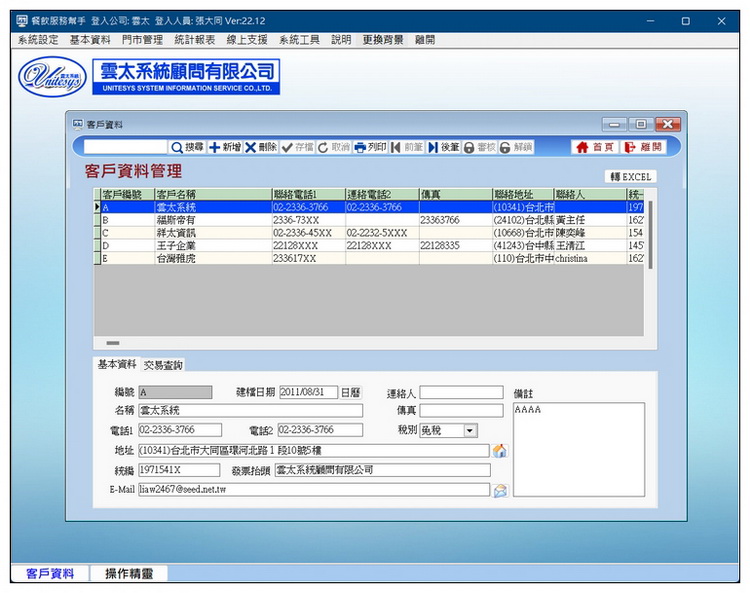Select row C 祥太資訊

(x=369, y=233)
